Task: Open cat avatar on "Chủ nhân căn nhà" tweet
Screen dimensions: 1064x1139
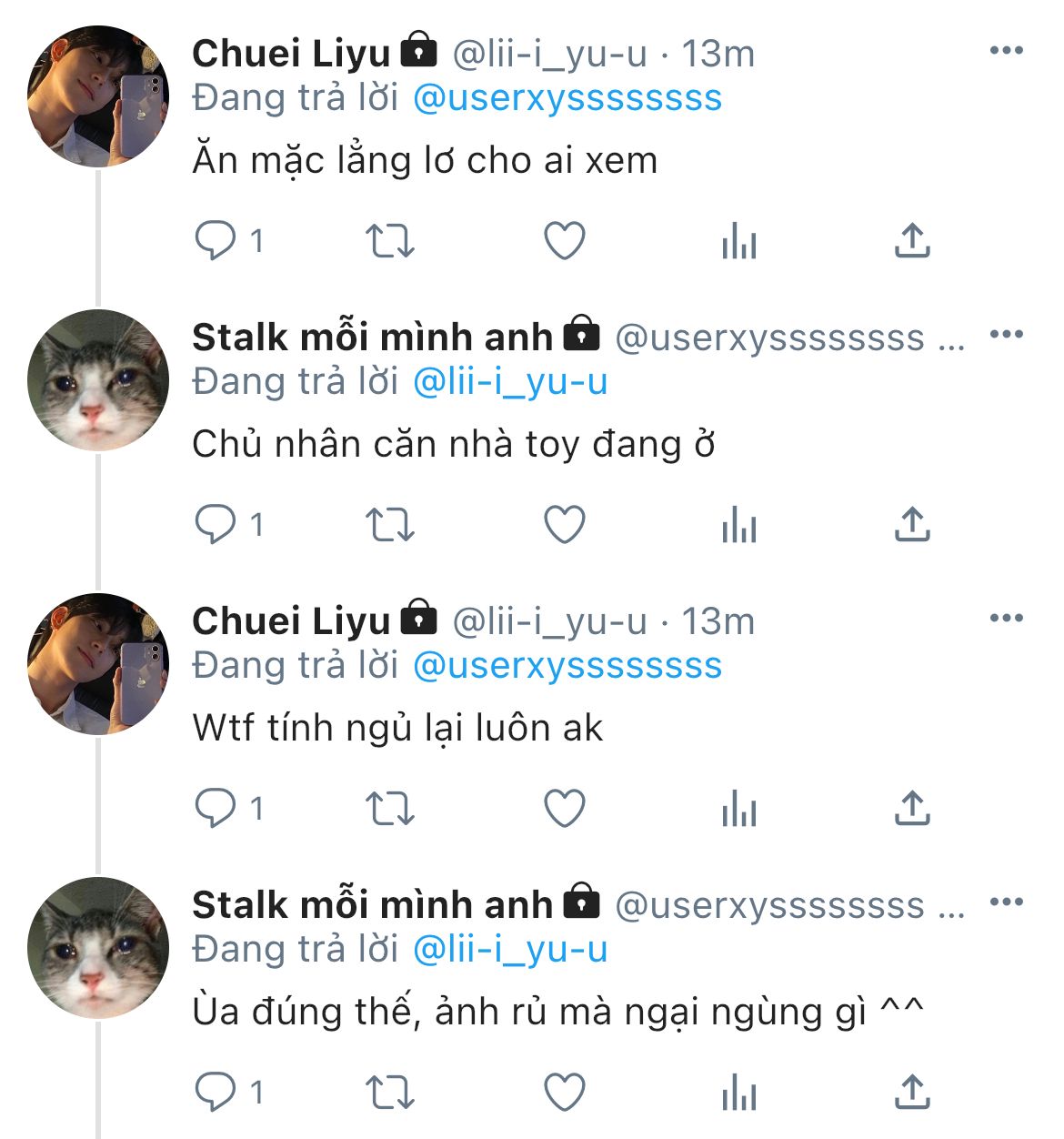Action: 98,380
